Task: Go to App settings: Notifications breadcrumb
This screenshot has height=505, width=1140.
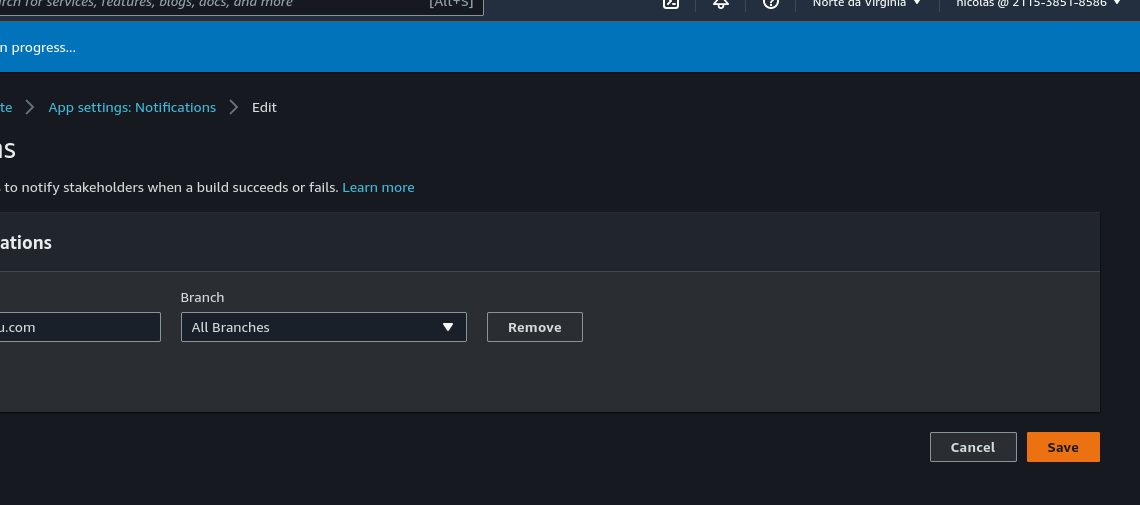Action: coord(132,108)
